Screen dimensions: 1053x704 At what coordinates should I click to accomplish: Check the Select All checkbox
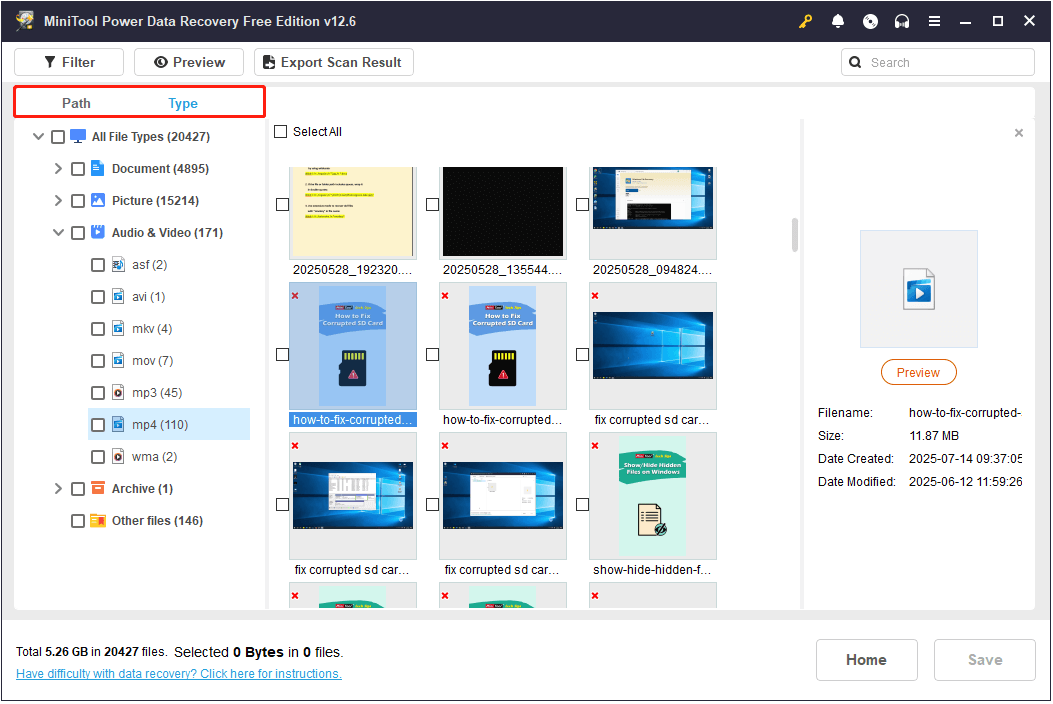(x=280, y=131)
